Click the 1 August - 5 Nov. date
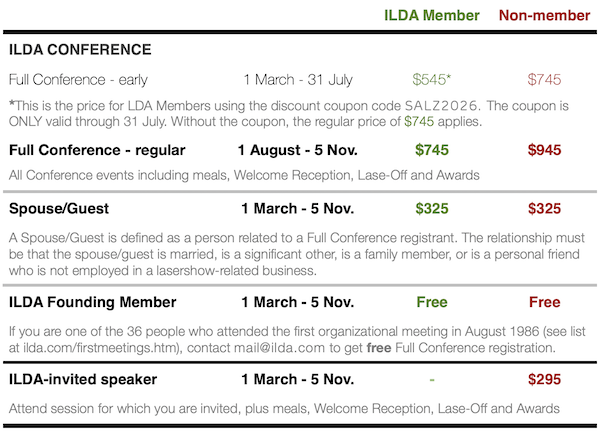The image size is (600, 431). click(x=298, y=150)
